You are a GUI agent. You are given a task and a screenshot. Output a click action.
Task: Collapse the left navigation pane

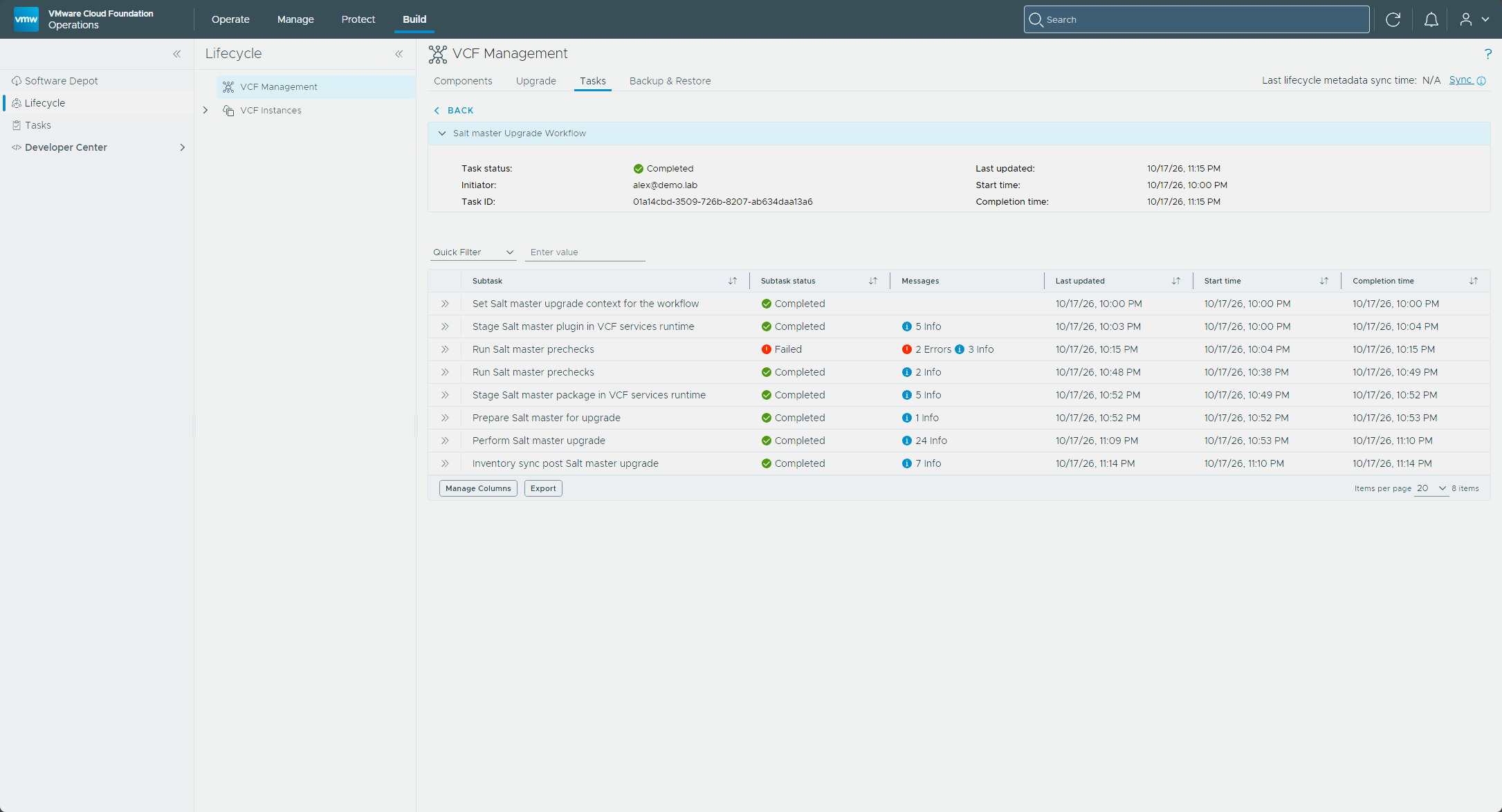point(177,54)
